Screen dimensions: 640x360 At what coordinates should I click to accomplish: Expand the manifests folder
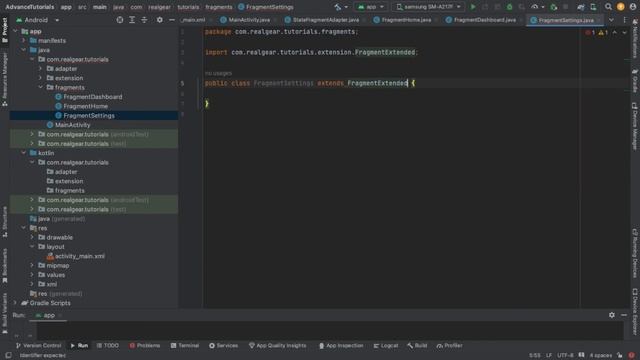[24, 40]
